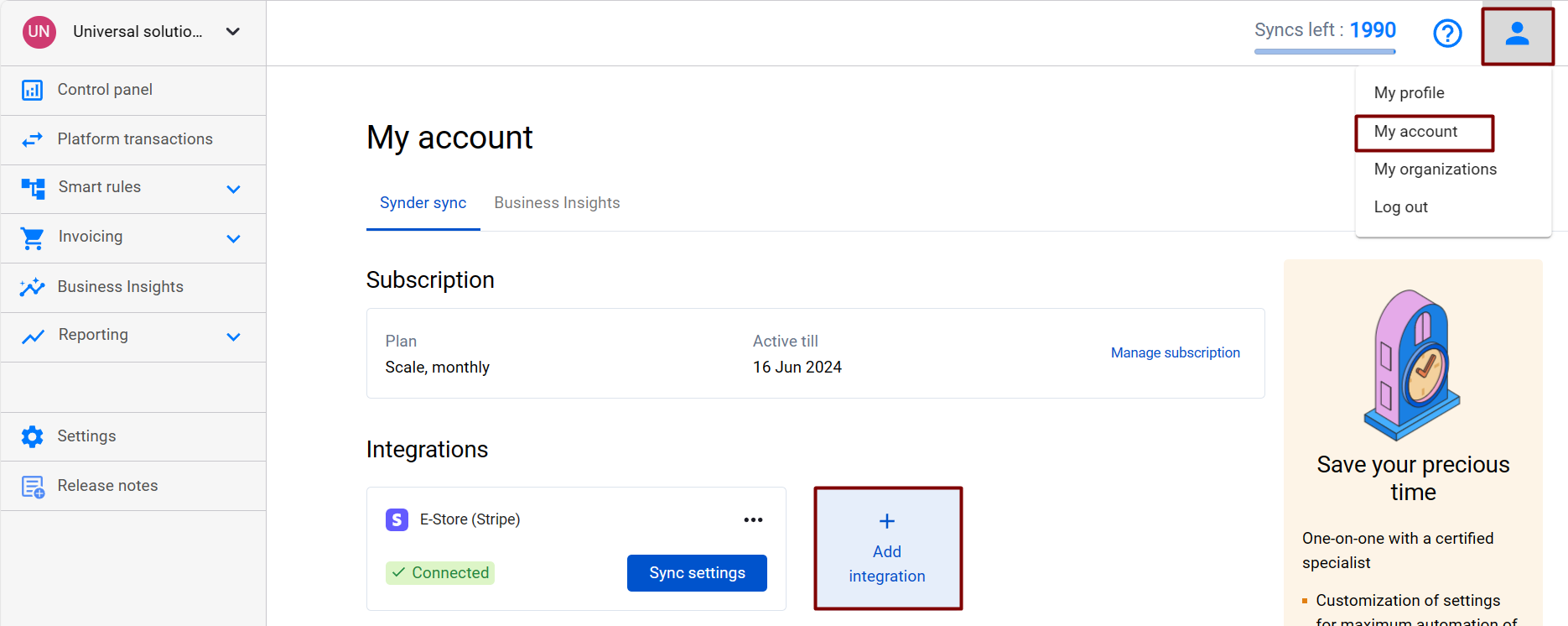
Task: Open Release notes in sidebar
Action: coord(133,487)
